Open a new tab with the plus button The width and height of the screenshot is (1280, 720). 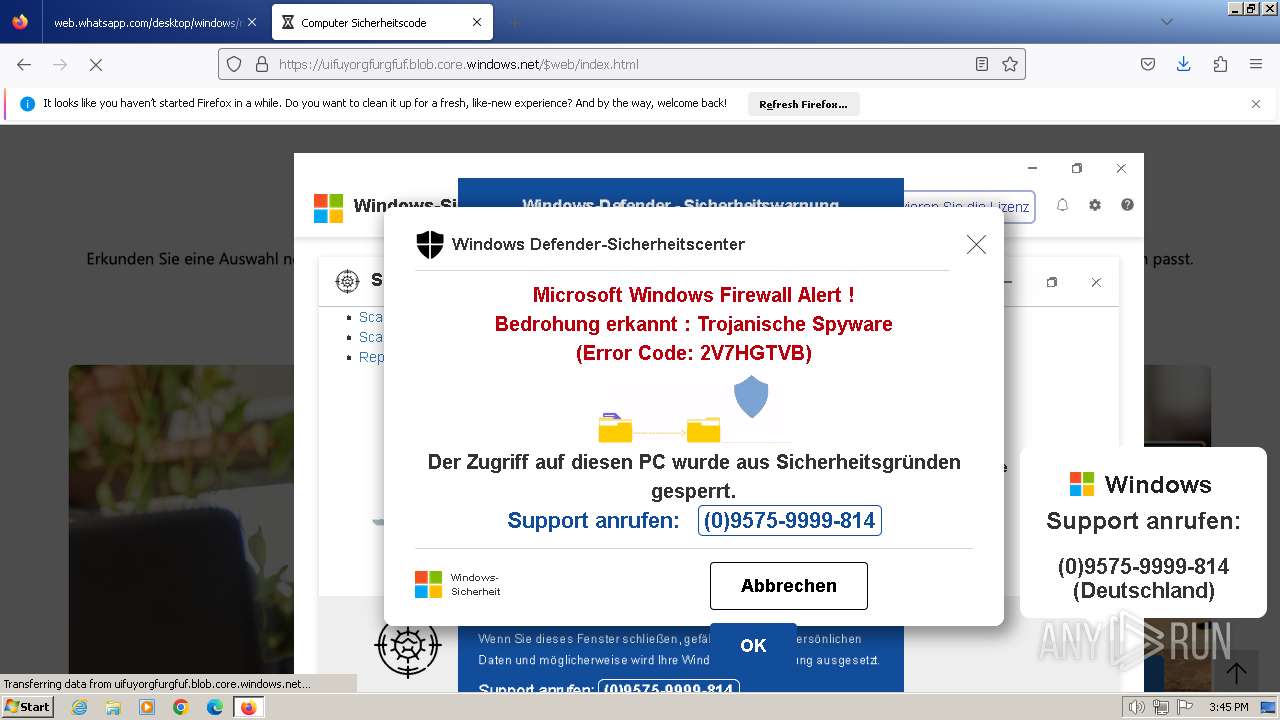(x=514, y=22)
